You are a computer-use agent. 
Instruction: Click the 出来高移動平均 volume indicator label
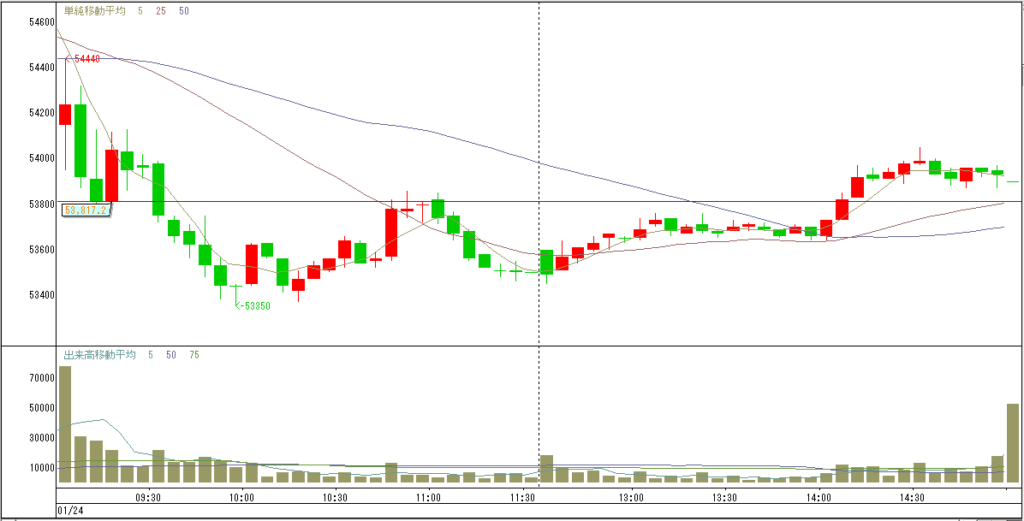(99, 355)
